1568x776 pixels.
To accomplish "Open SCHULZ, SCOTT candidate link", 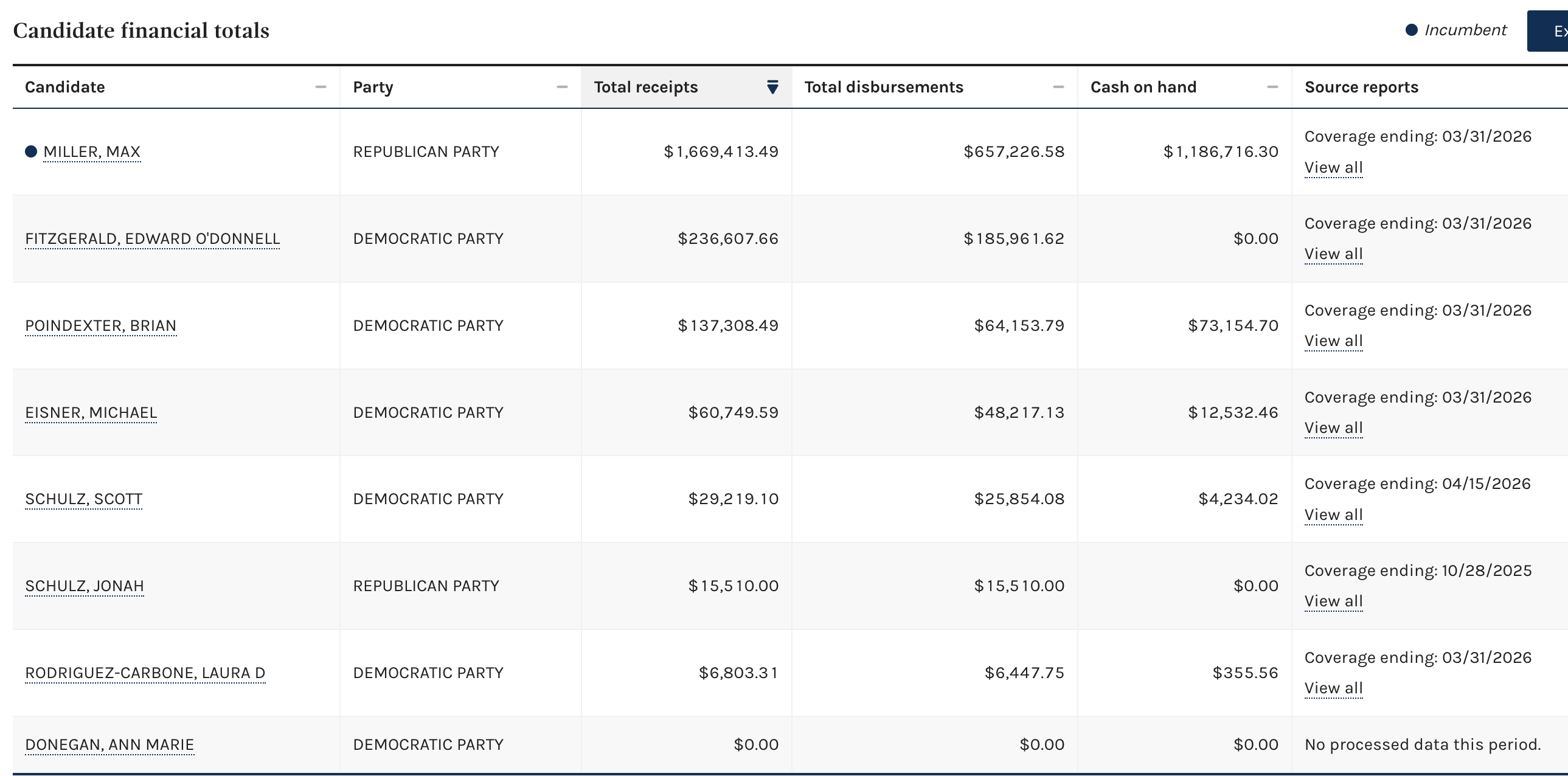I will point(83,499).
